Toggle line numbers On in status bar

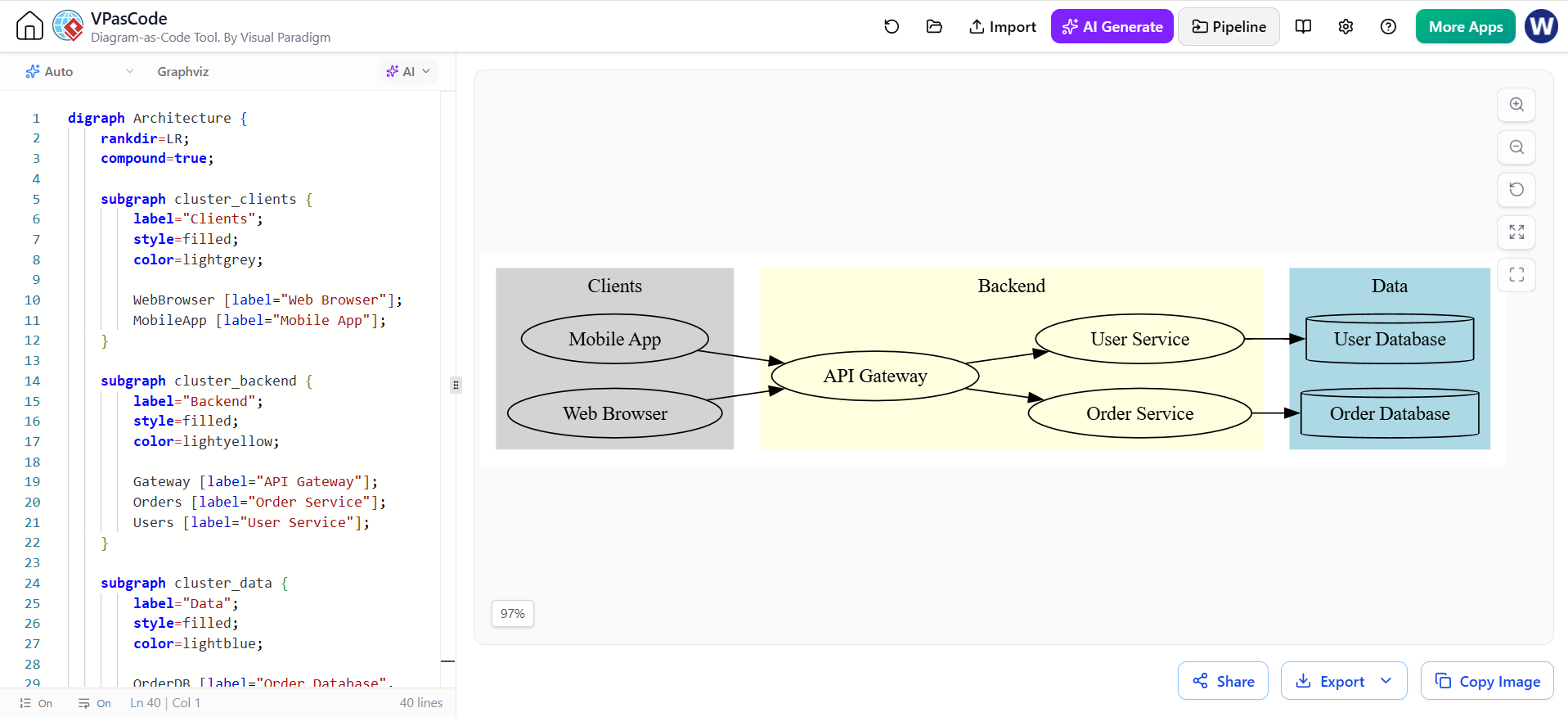click(36, 703)
